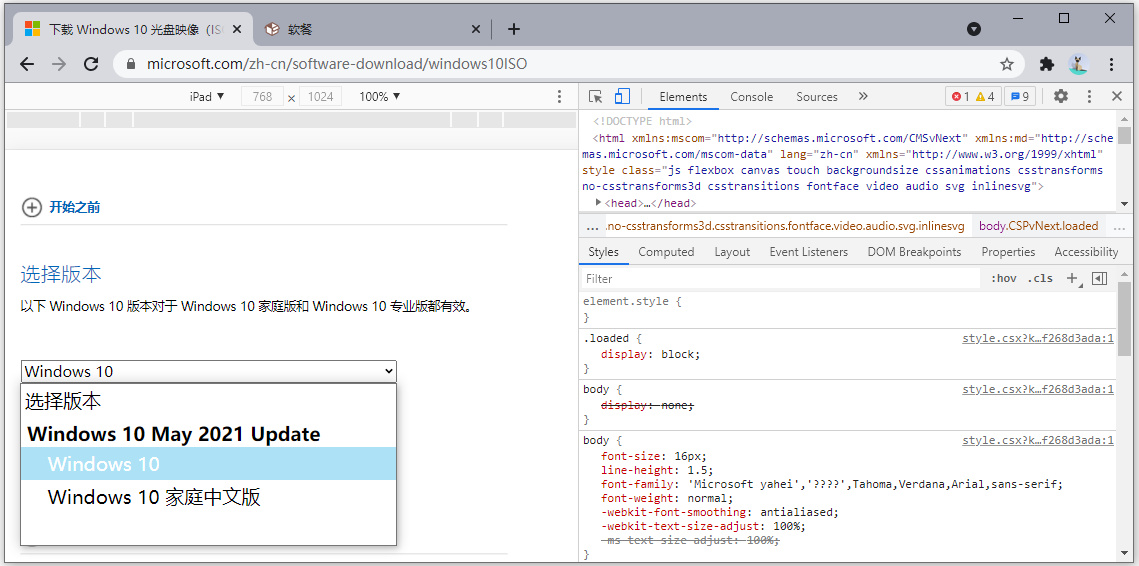
Task: Expand the head element node
Action: (599, 203)
